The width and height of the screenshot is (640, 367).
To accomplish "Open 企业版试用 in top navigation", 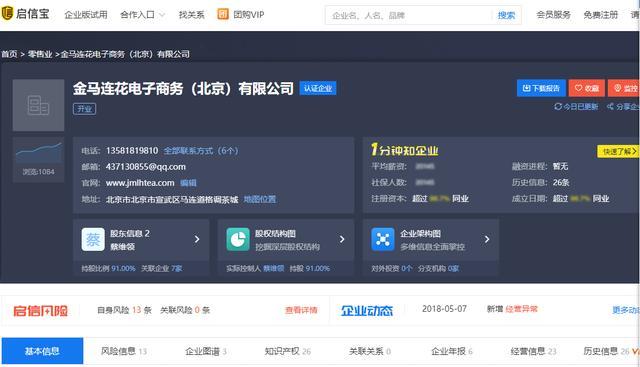I will pos(86,15).
